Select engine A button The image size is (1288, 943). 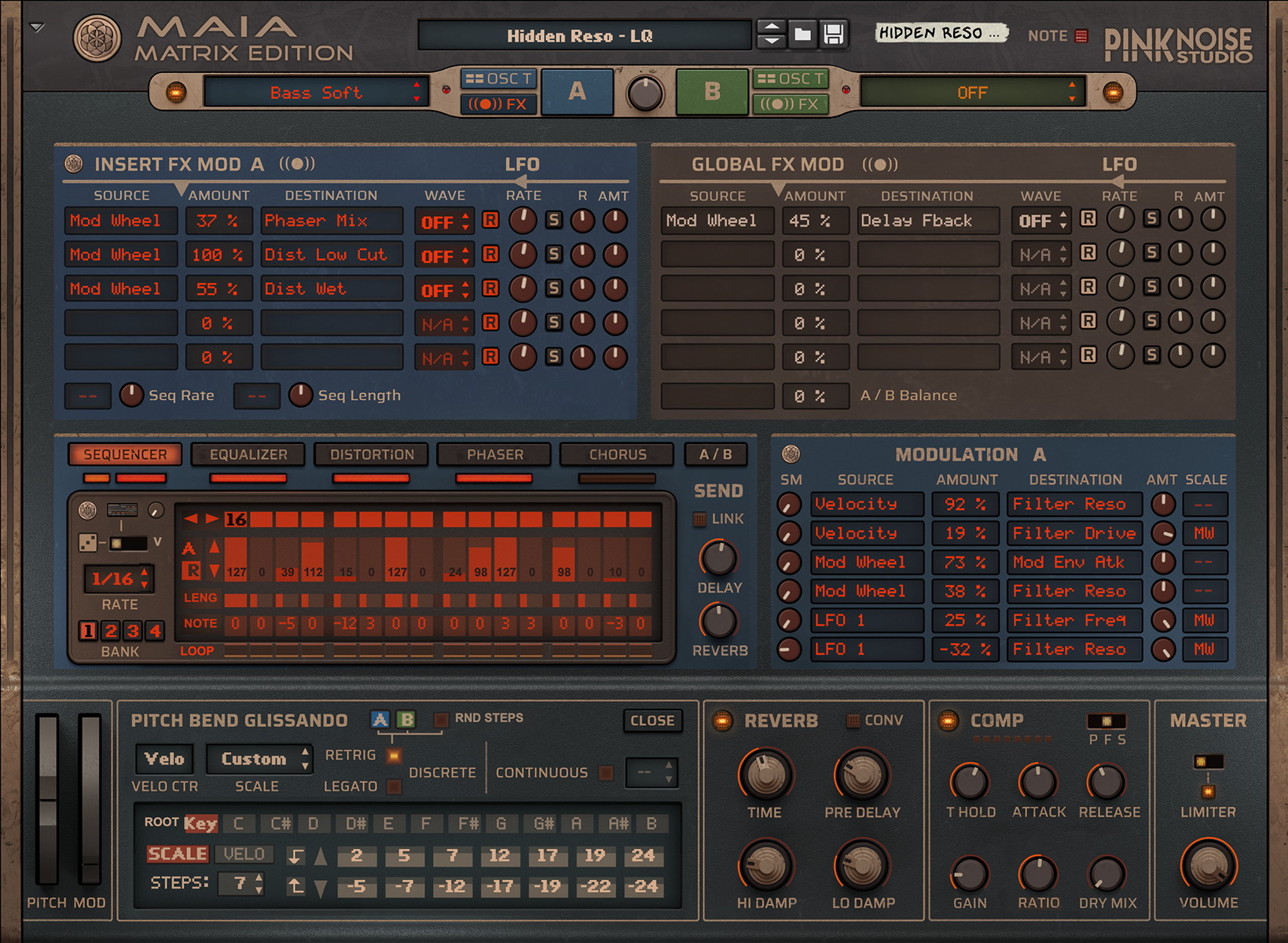coord(577,92)
